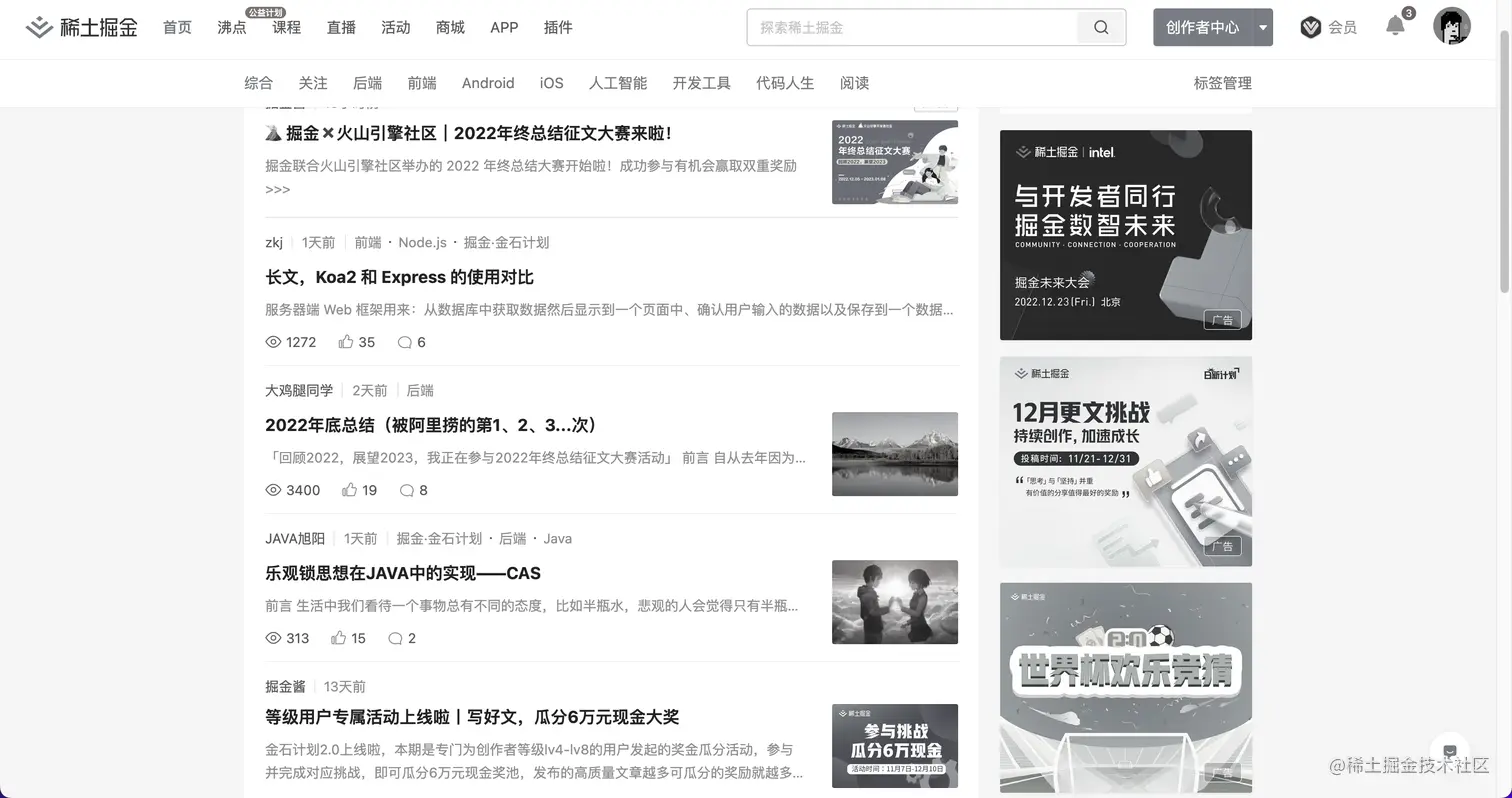This screenshot has height=798, width=1512.
Task: Open the 2022年终总结征文大赛 article title
Action: [x=469, y=133]
